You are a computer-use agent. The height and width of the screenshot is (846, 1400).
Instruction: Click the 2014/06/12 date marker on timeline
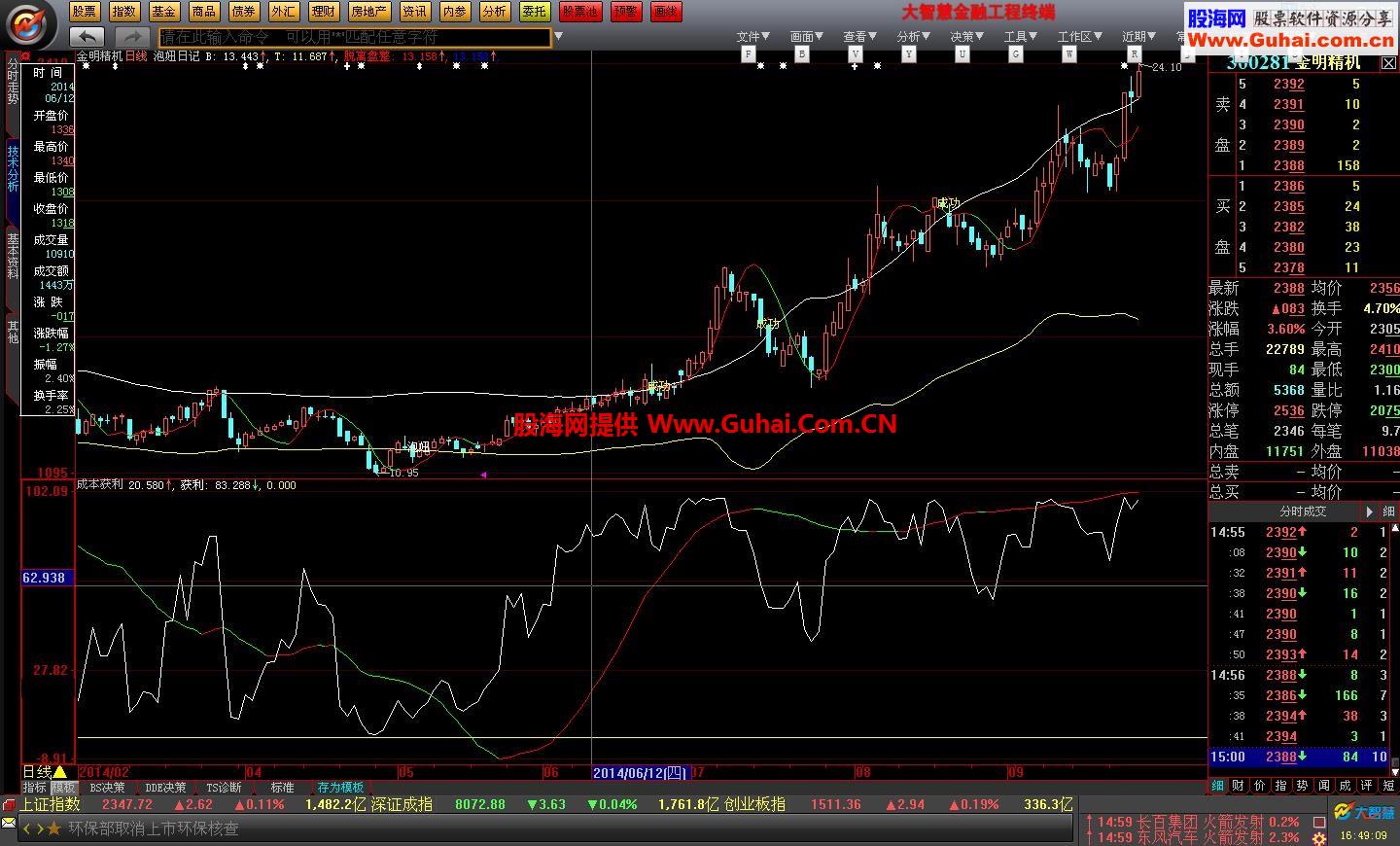pyautogui.click(x=640, y=773)
